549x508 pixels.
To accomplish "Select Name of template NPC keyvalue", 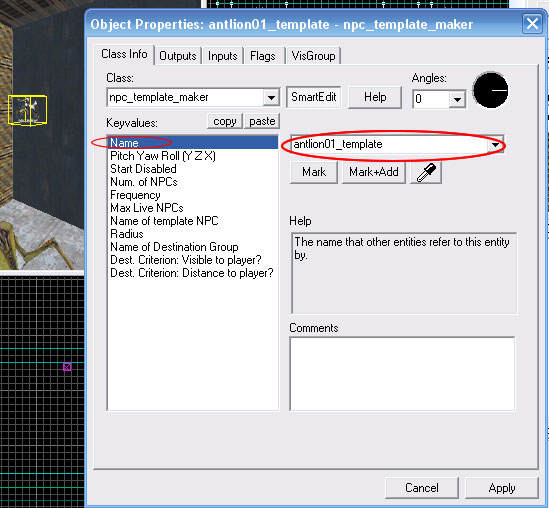I will [164, 221].
